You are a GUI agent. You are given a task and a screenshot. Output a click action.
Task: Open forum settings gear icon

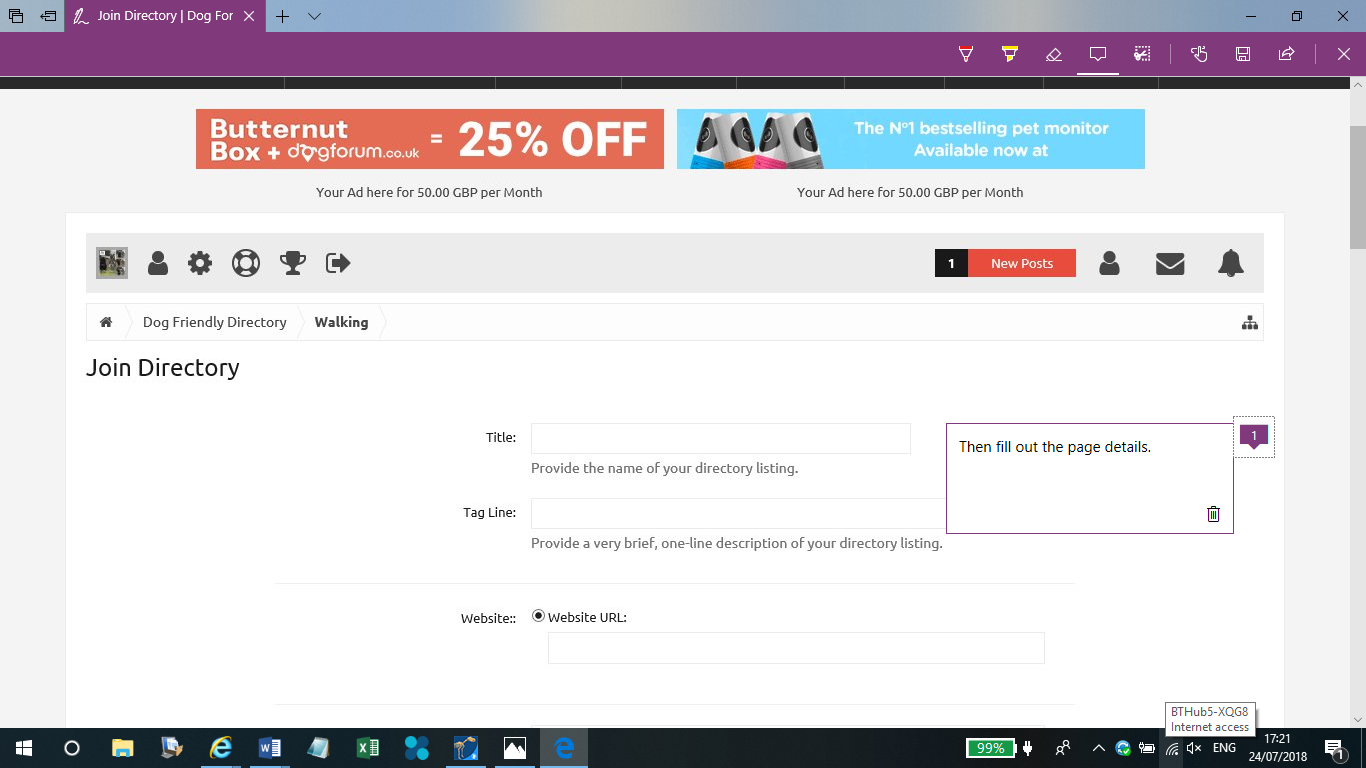tap(200, 263)
